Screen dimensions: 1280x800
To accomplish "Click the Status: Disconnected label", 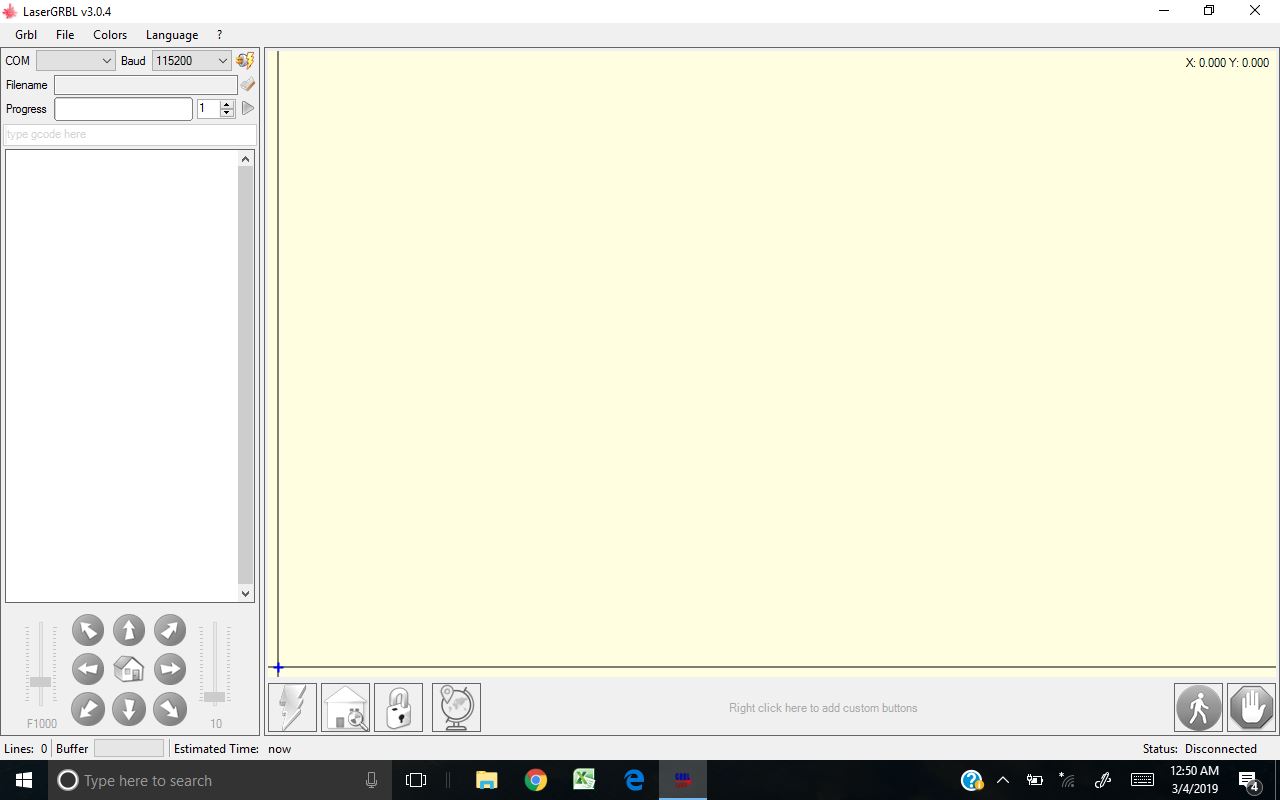I will 1200,749.
